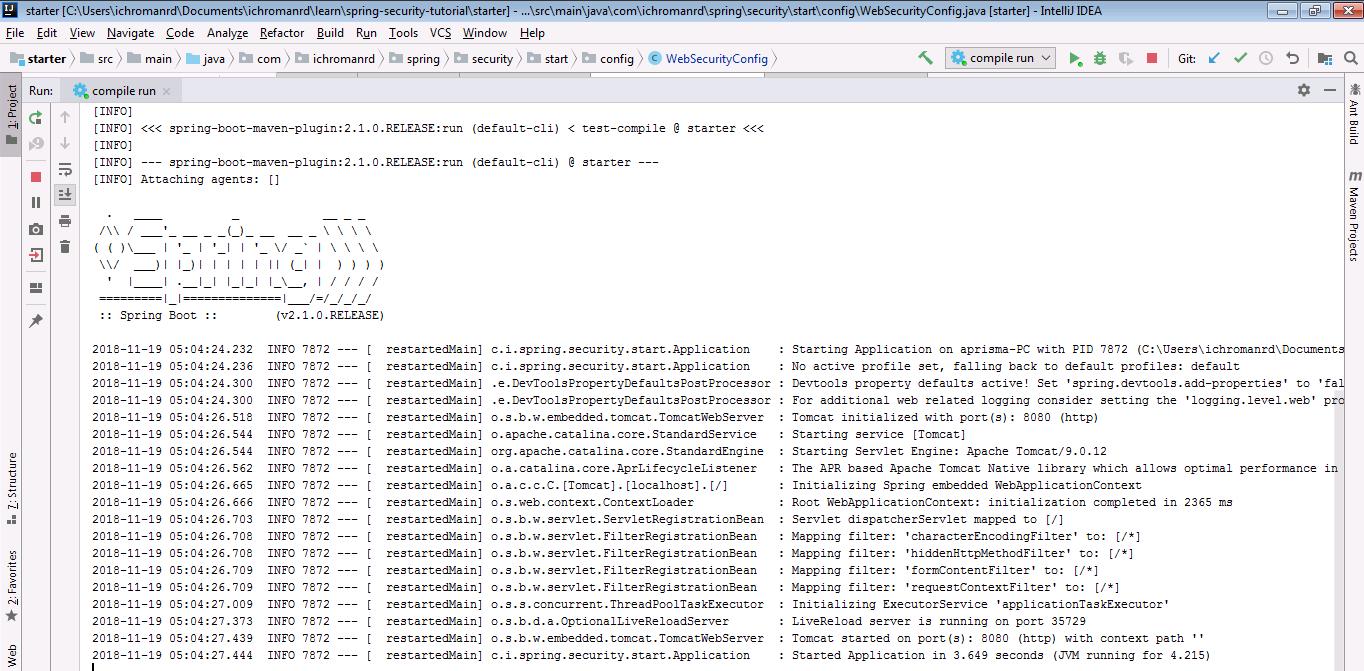Click 'java' breadcrumb folder
1364x671 pixels.
[206, 58]
